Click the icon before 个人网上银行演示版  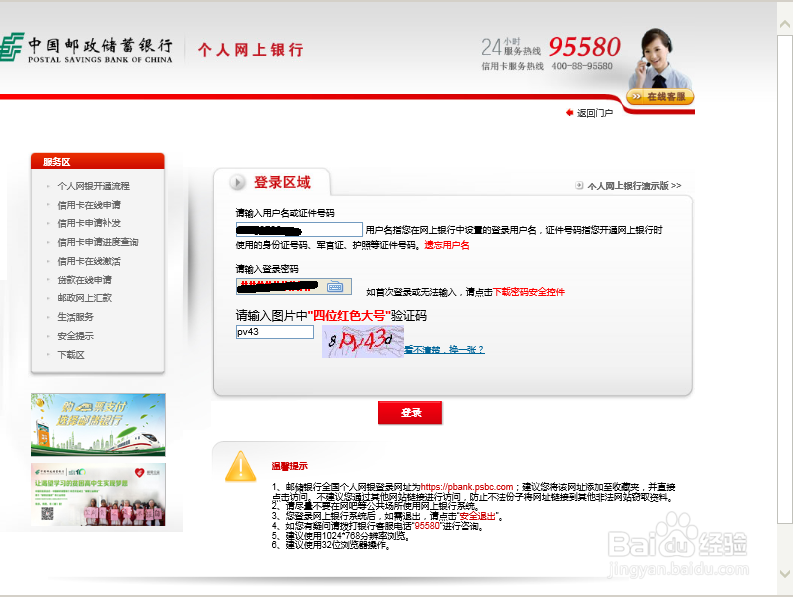pyautogui.click(x=579, y=185)
